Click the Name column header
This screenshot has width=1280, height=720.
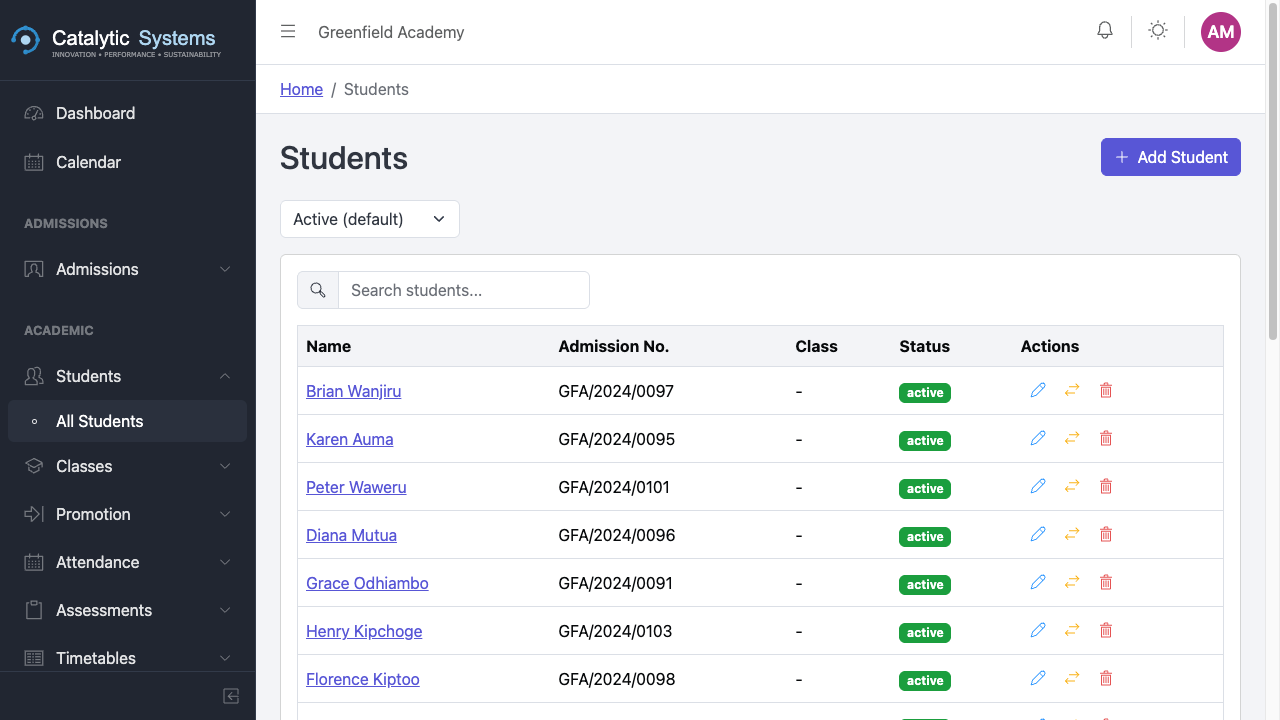[x=328, y=346]
